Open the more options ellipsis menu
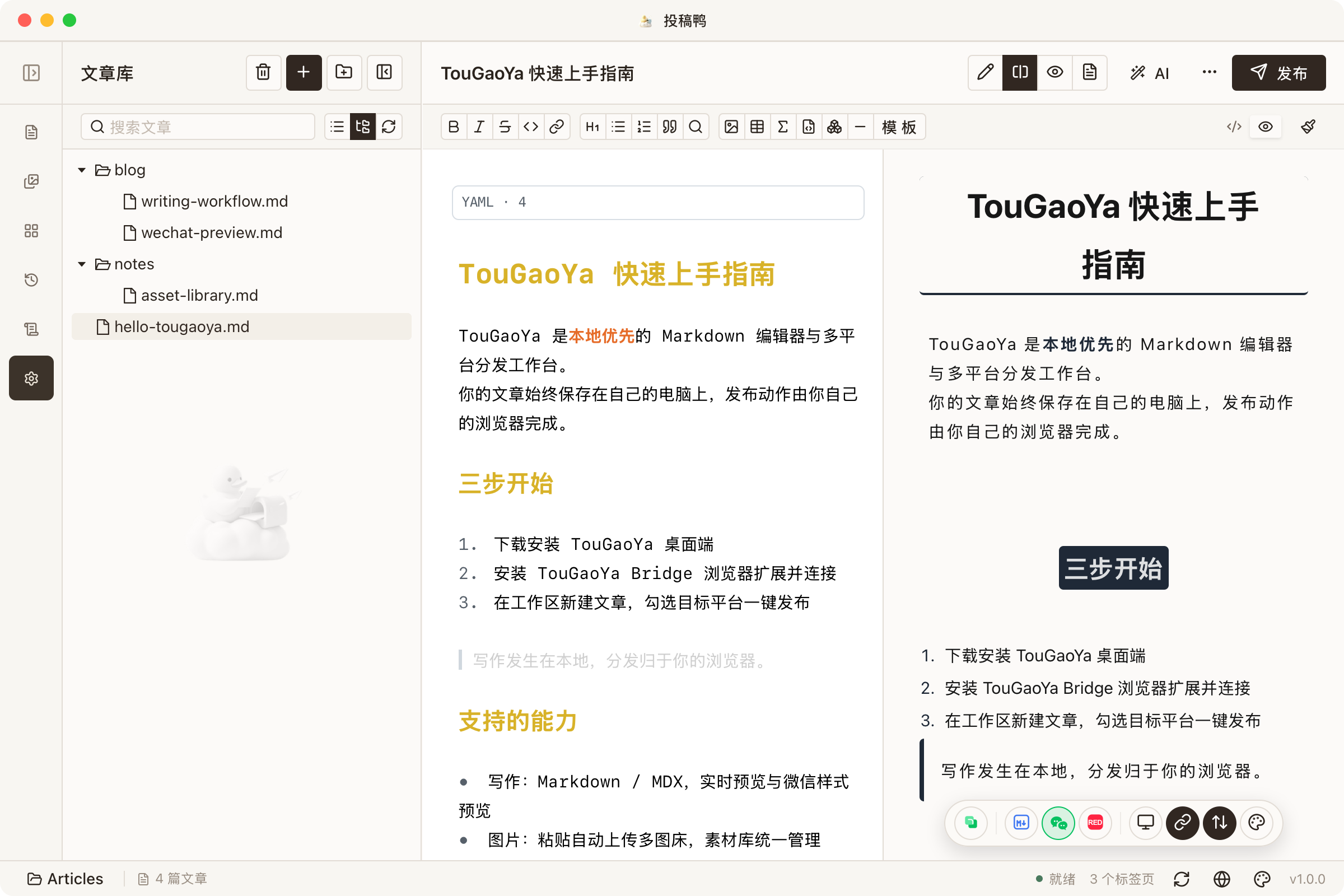 1209,73
